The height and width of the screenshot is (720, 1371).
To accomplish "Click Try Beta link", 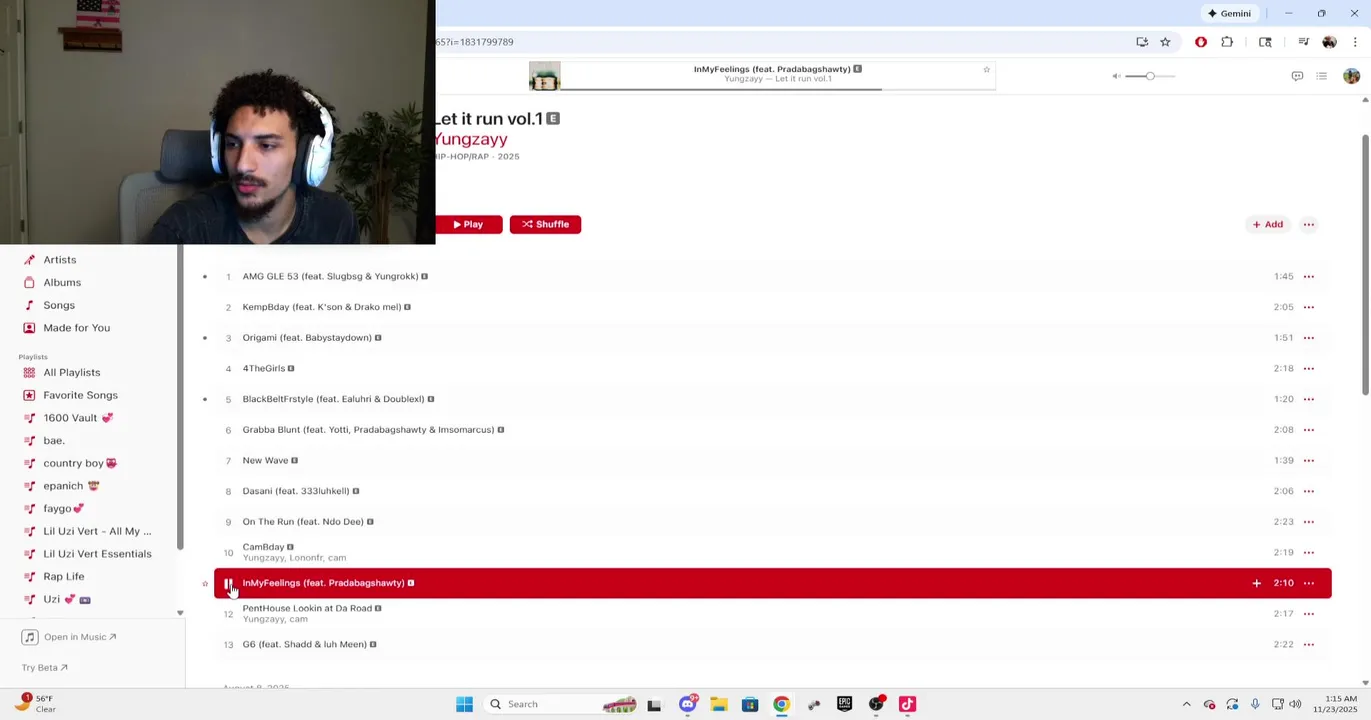I will (45, 667).
